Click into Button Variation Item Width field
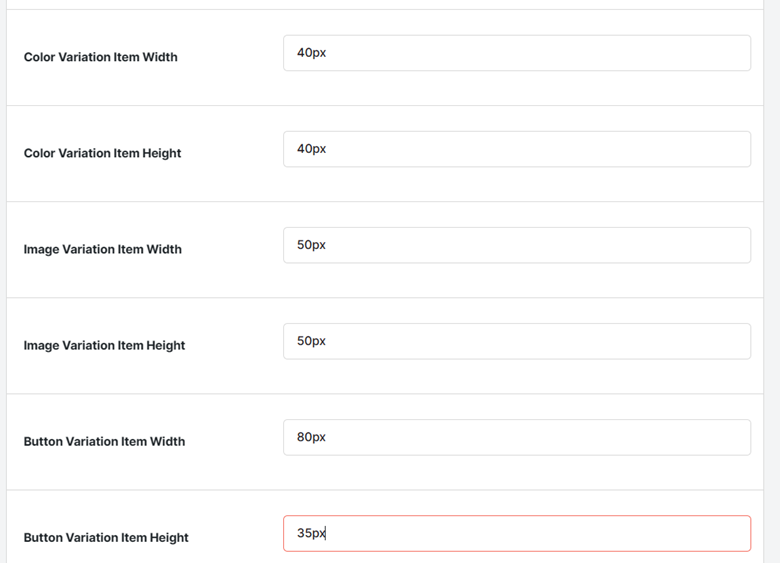 pyautogui.click(x=517, y=437)
